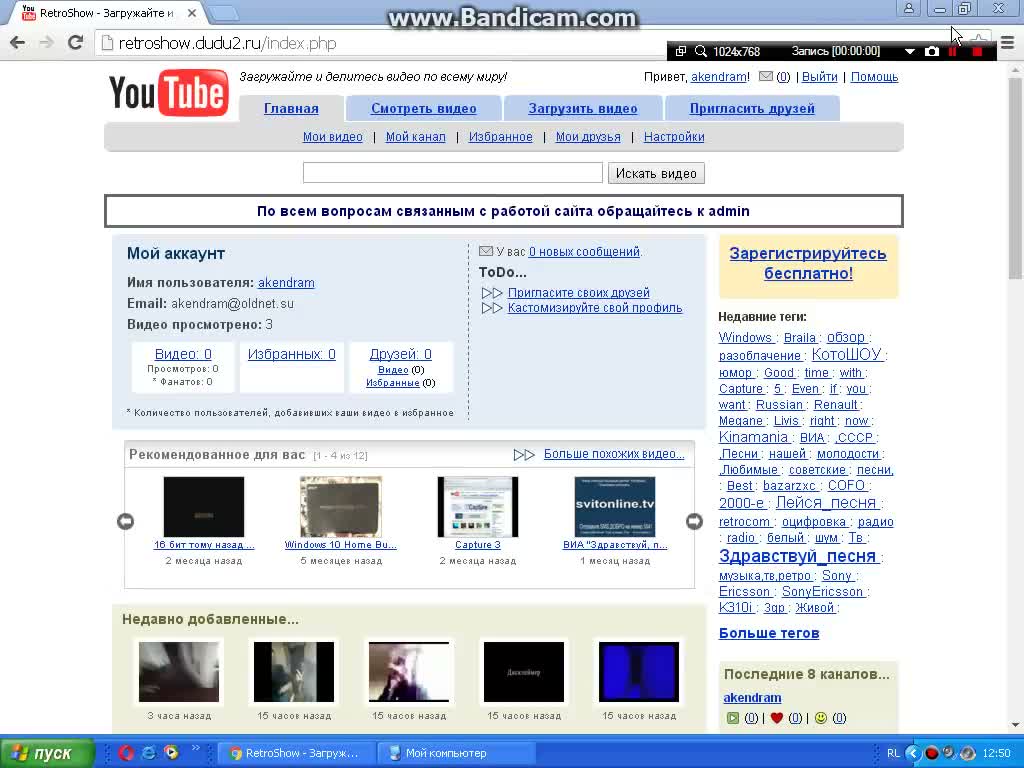The height and width of the screenshot is (768, 1024).
Task: Open the Друзей: 0 link
Action: click(x=400, y=354)
